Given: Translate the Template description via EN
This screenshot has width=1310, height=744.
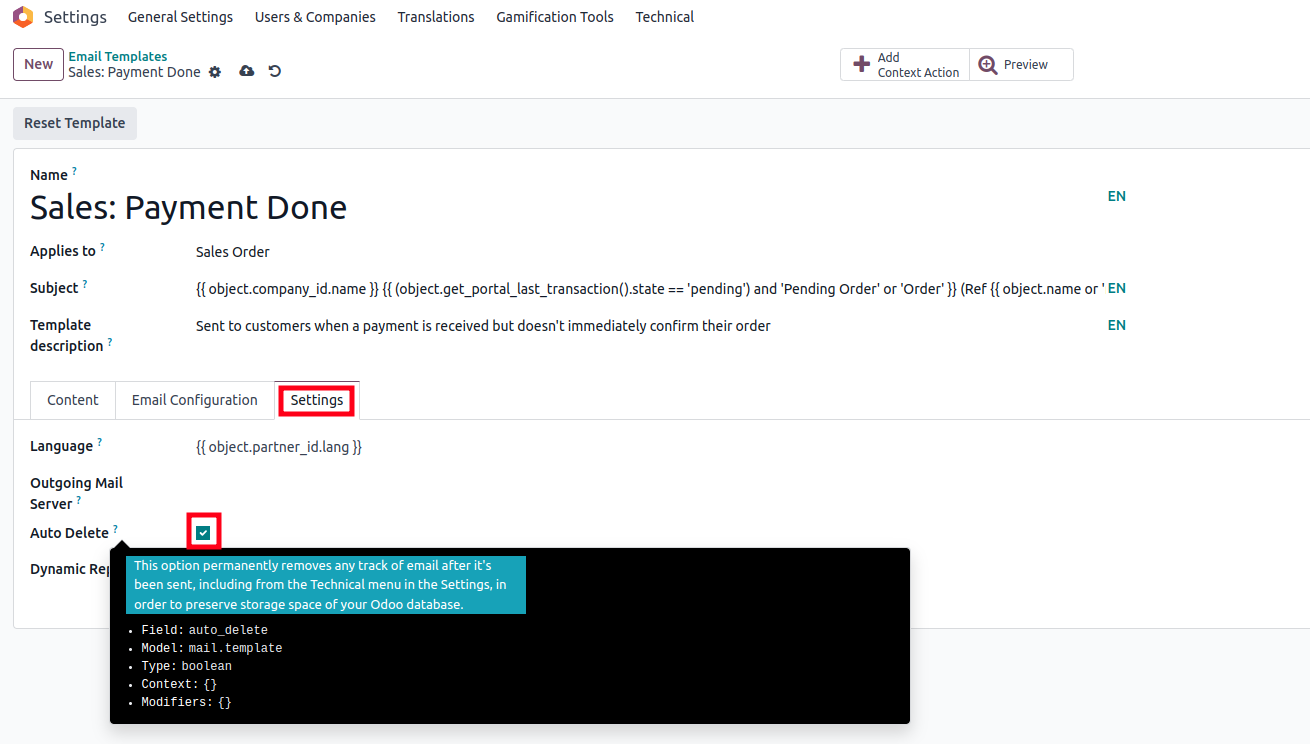Looking at the screenshot, I should (1117, 325).
